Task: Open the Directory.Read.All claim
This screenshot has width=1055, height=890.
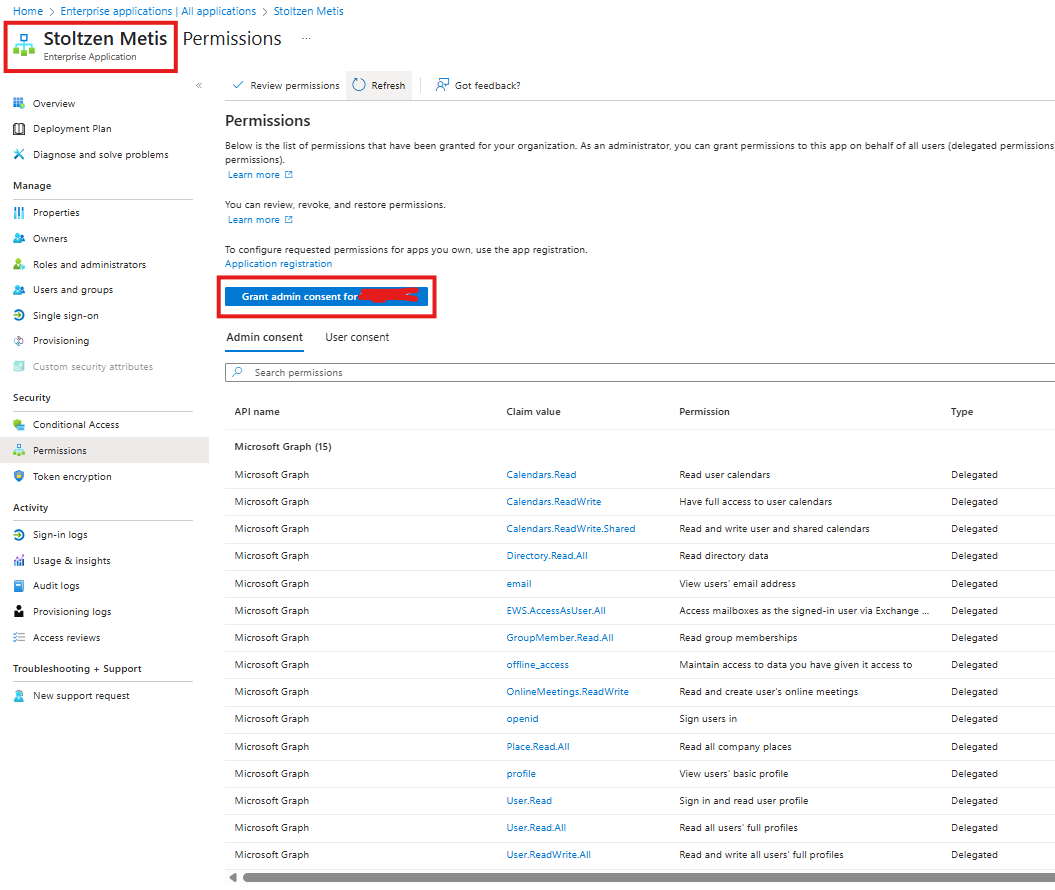Action: (x=547, y=556)
